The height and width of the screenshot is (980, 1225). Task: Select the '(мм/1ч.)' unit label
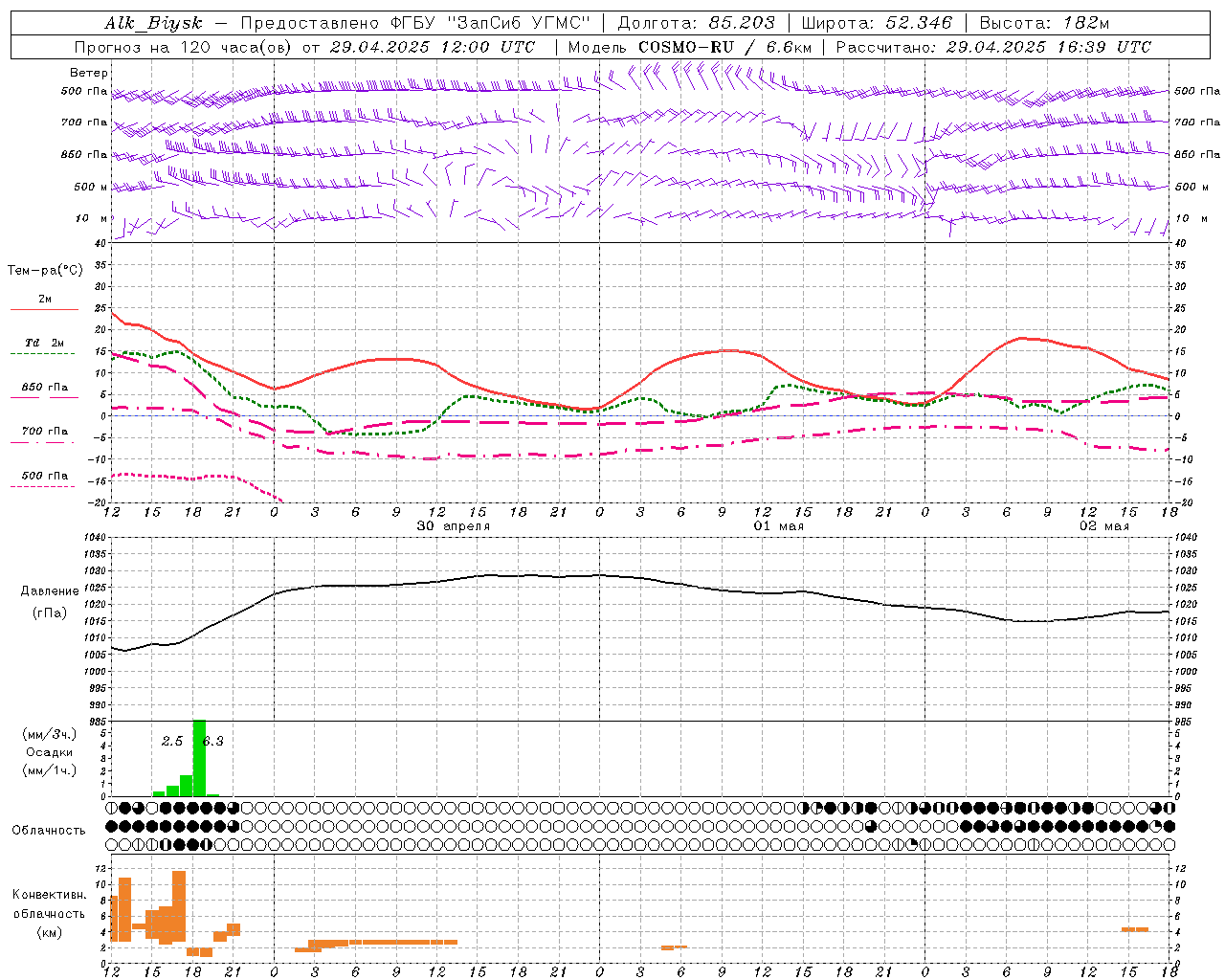coord(50,770)
